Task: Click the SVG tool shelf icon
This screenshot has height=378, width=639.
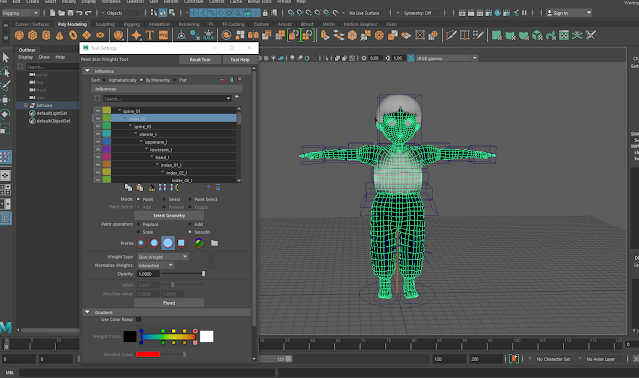Action: pyautogui.click(x=163, y=35)
